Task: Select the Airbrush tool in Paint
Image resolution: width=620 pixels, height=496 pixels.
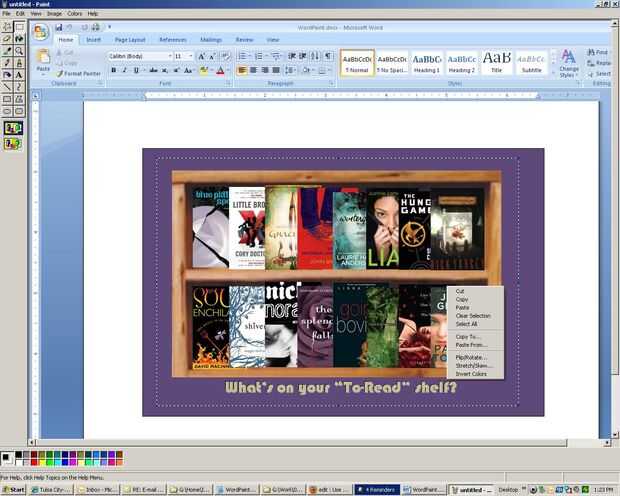Action: (7, 75)
